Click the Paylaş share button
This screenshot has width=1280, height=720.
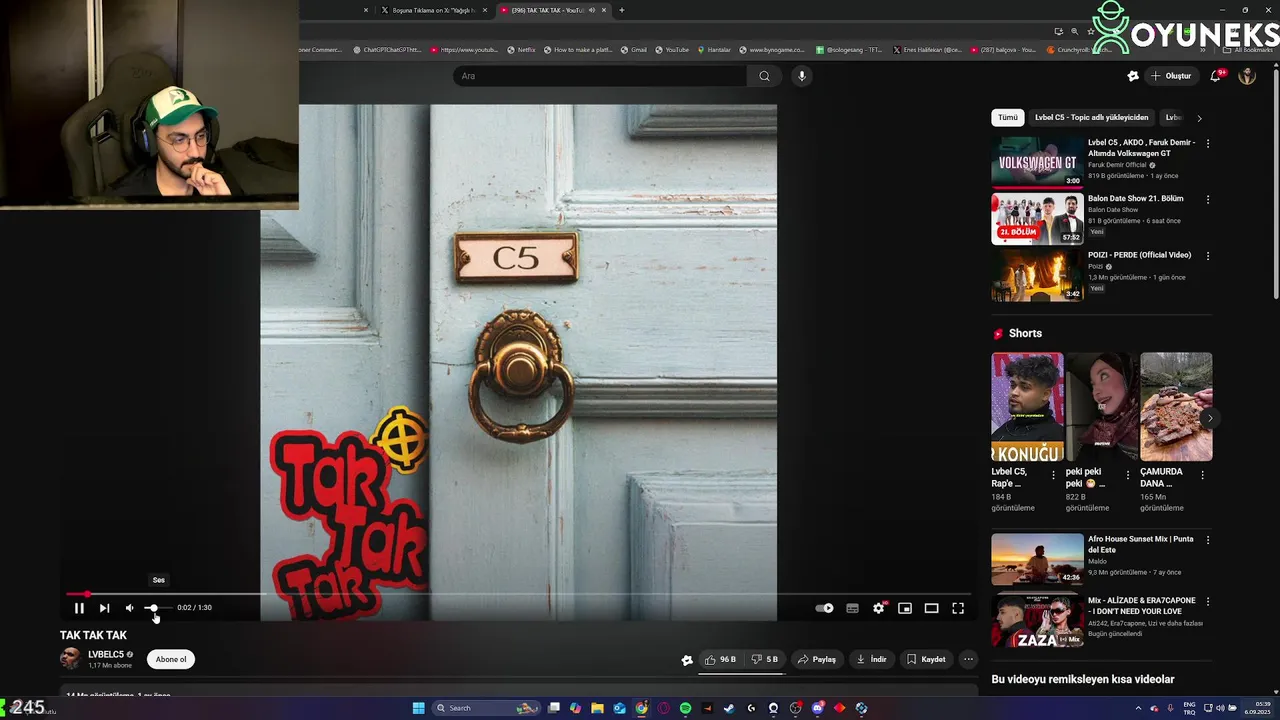pos(817,660)
